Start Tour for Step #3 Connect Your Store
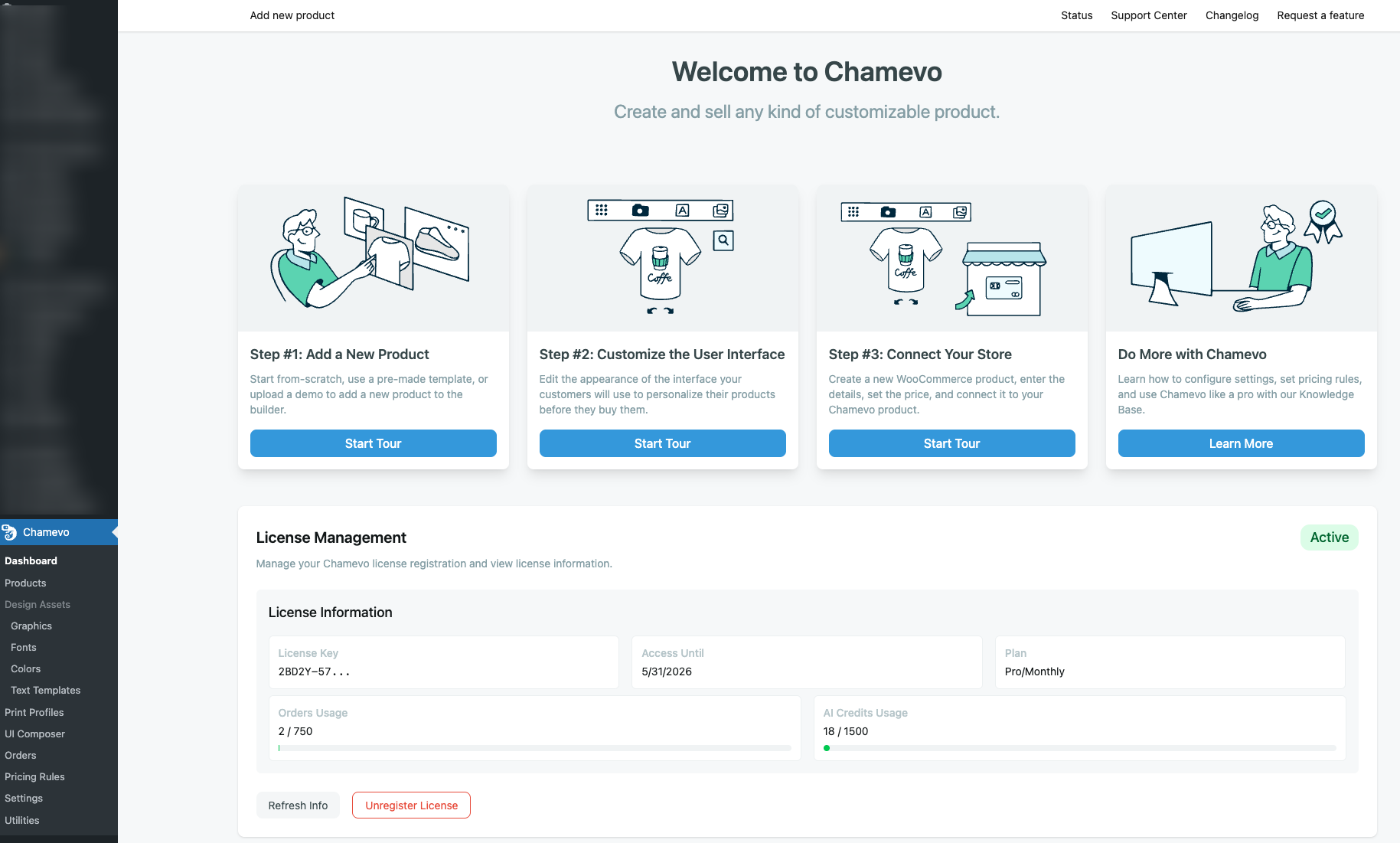Image resolution: width=1400 pixels, height=843 pixels. point(952,443)
